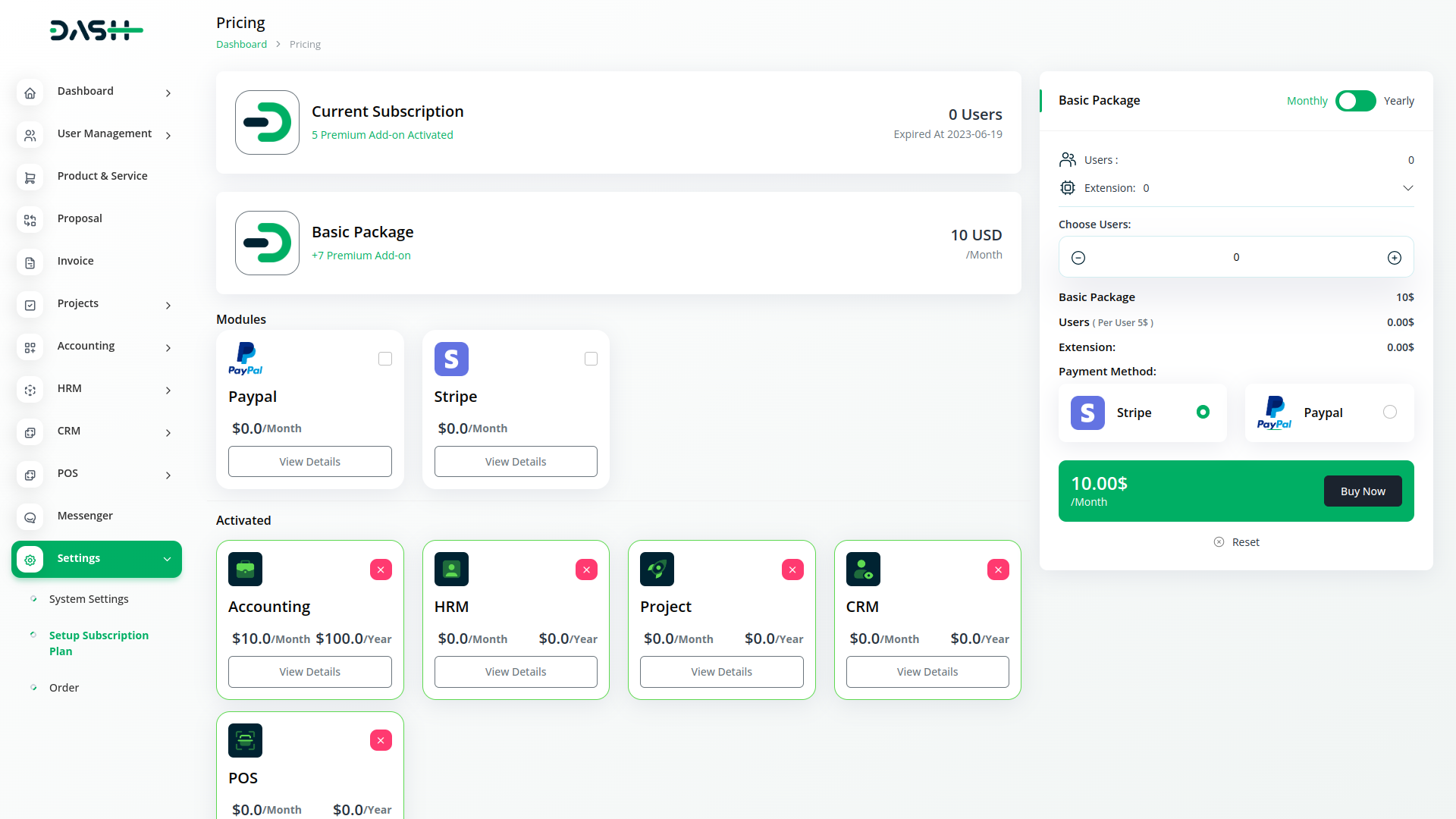Click Buy Now to purchase the package
This screenshot has width=1456, height=819.
tap(1363, 491)
